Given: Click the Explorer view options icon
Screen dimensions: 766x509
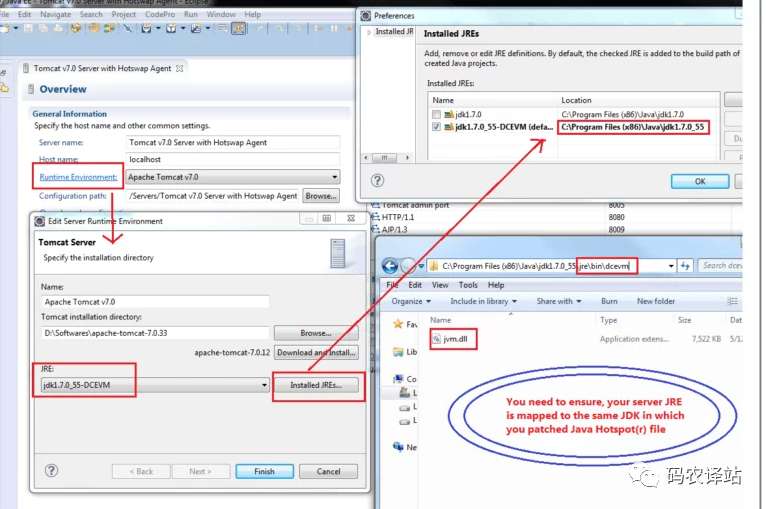Looking at the screenshot, I should 732,301.
